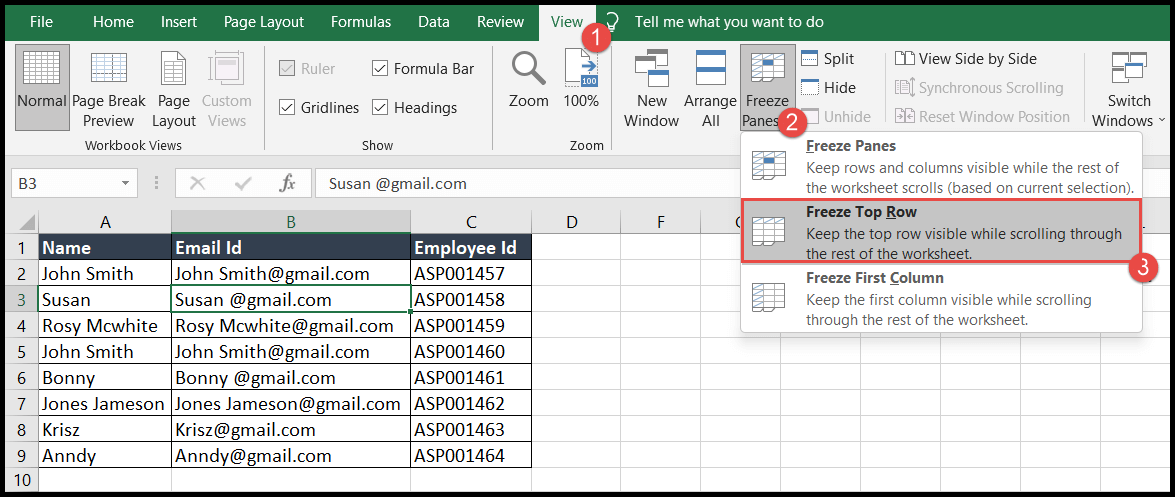The height and width of the screenshot is (497, 1175).
Task: Toggle the Ruler checkbox
Action: pyautogui.click(x=287, y=69)
